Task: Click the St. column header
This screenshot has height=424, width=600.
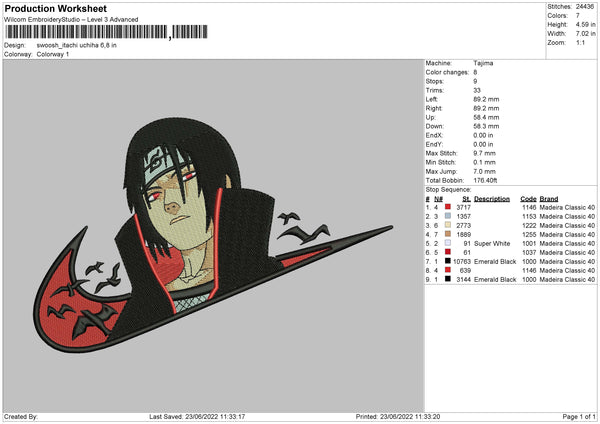Action: pos(466,199)
